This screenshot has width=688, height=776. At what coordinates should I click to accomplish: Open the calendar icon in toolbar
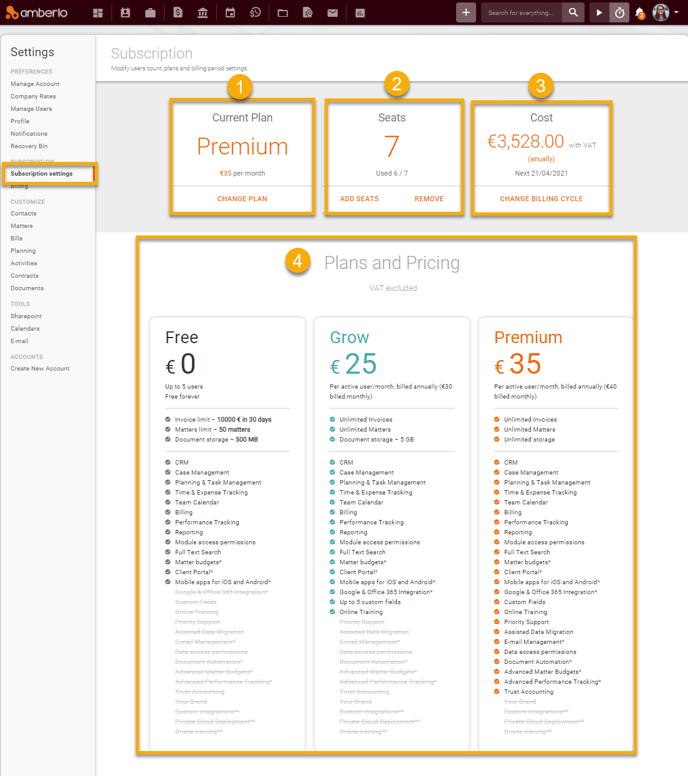tap(230, 13)
